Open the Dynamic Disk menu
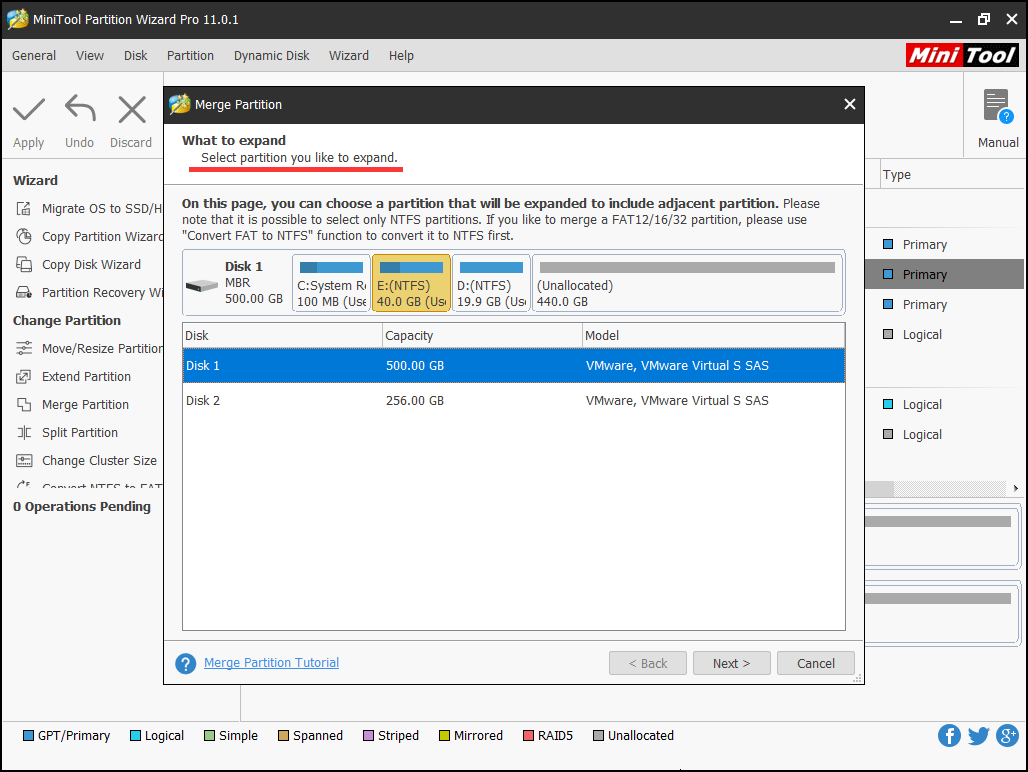1028x772 pixels. 271,56
